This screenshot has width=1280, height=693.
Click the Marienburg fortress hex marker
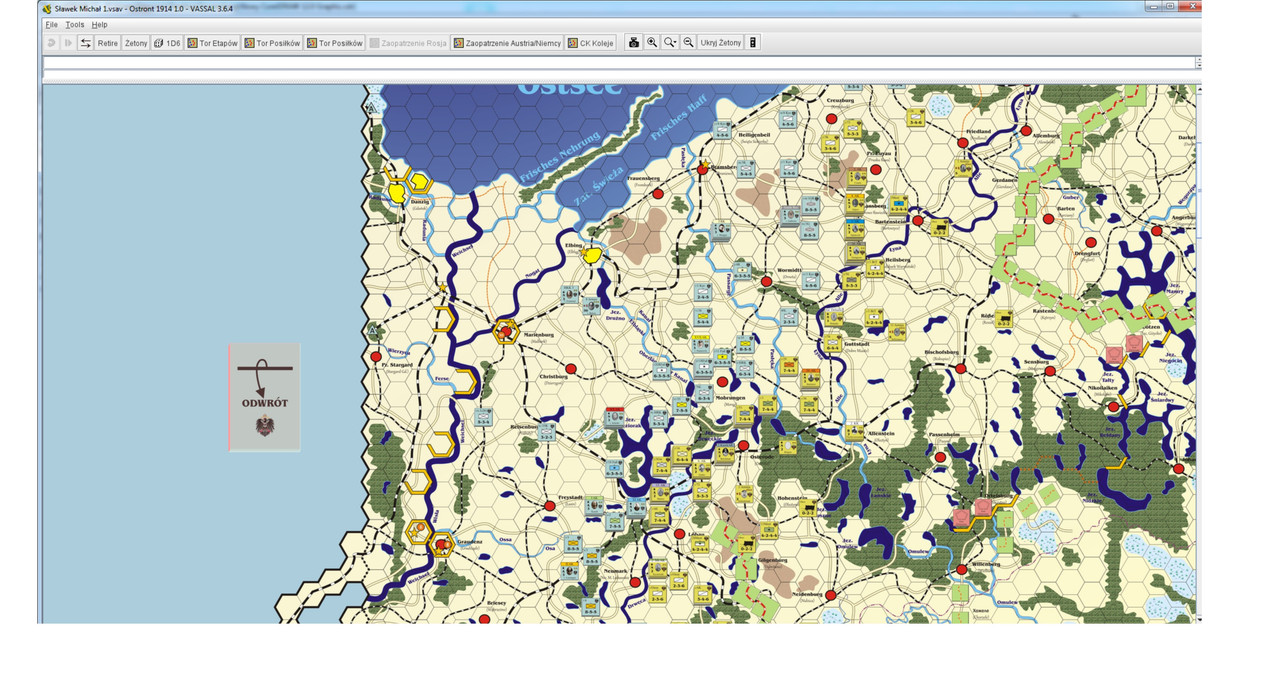click(505, 332)
